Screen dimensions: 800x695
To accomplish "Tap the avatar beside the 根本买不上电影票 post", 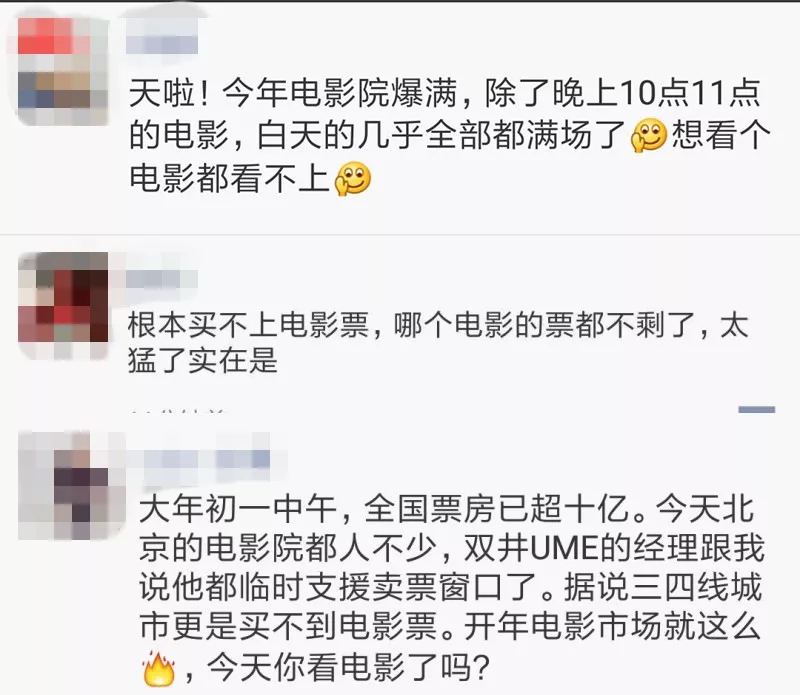I will (63, 304).
